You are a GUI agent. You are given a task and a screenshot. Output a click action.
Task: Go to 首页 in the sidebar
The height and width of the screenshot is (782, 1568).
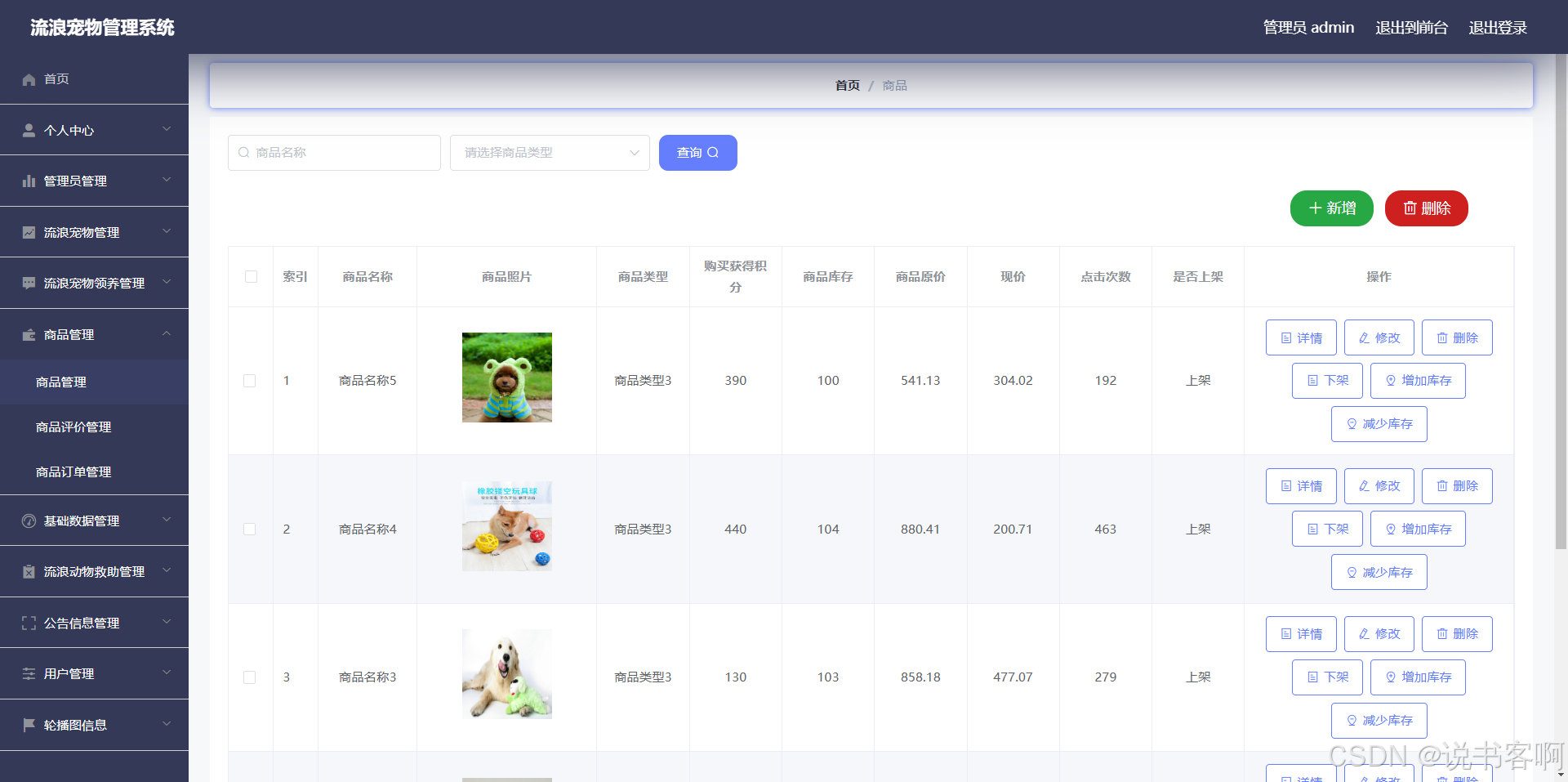(x=94, y=79)
